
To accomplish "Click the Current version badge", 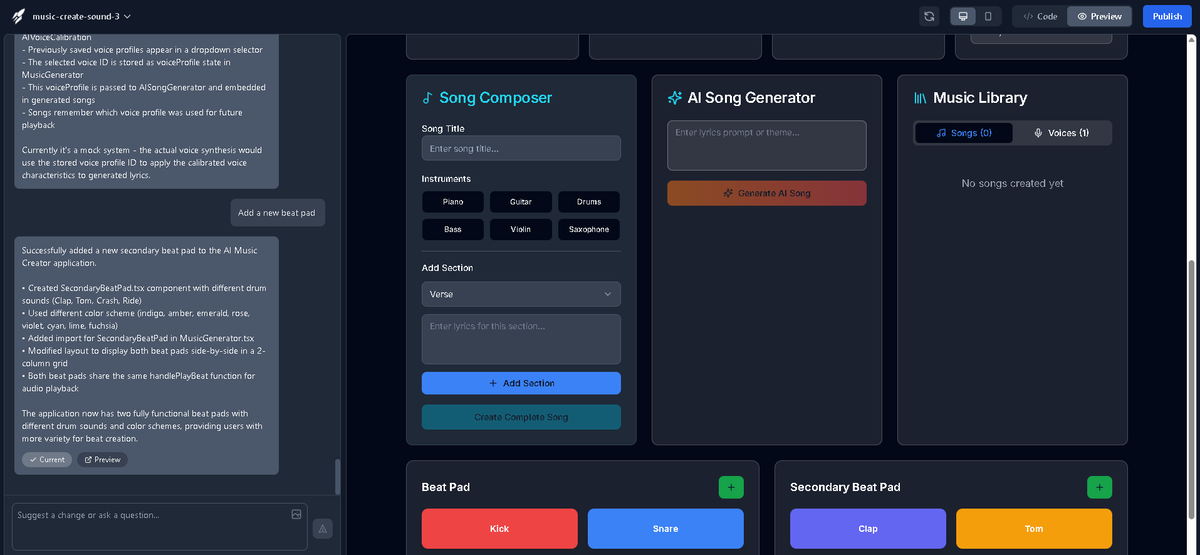I will coord(47,460).
